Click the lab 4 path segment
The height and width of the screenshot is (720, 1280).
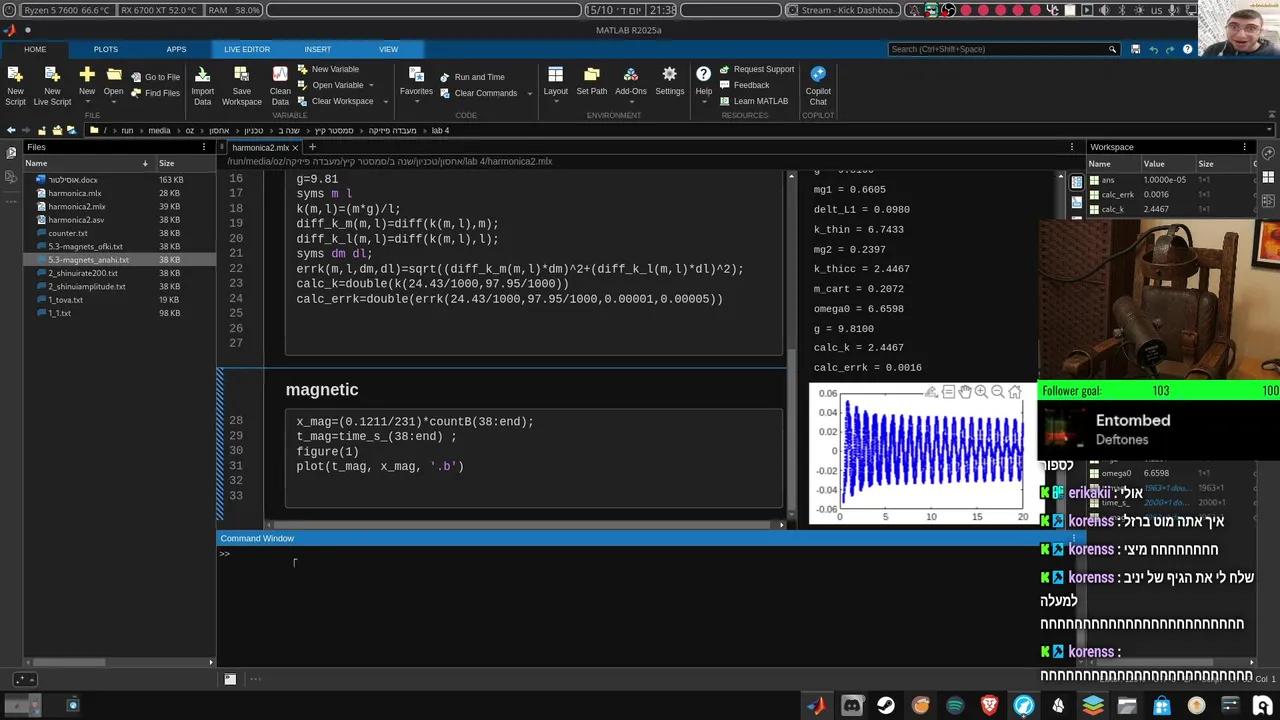point(440,130)
